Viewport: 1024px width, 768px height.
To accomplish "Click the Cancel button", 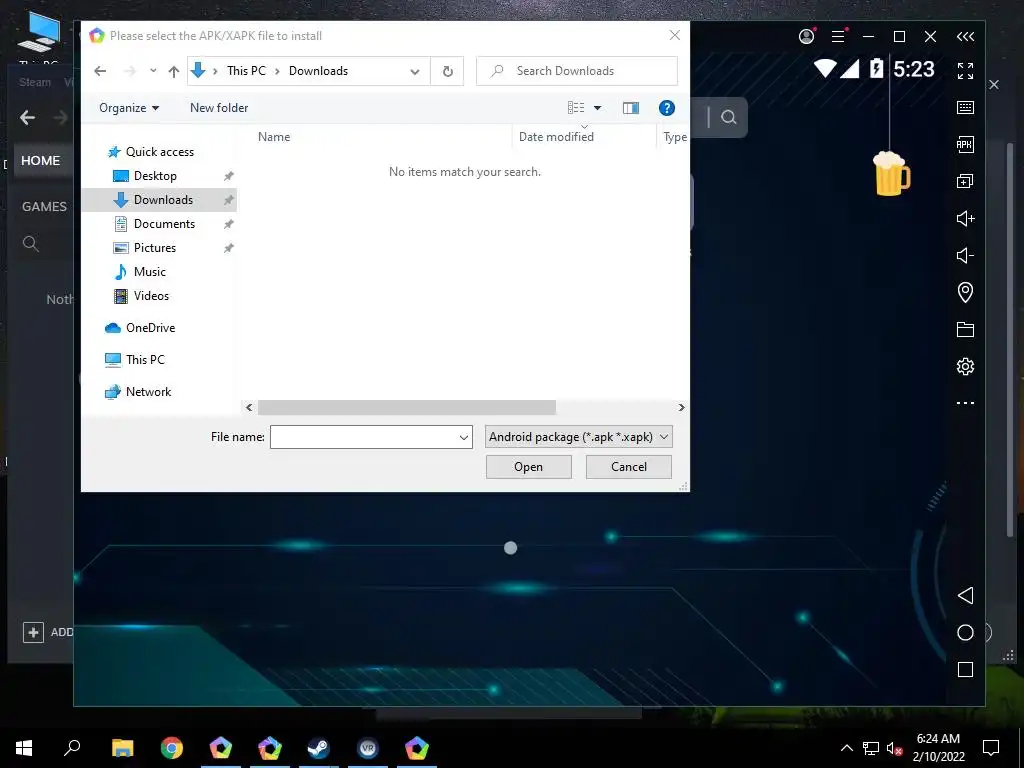I will point(629,466).
